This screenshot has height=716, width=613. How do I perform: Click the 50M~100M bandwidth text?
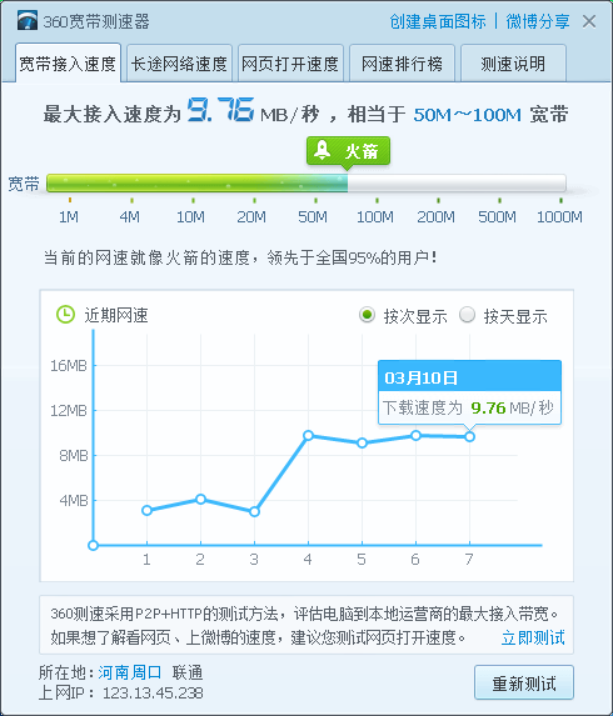tap(467, 115)
